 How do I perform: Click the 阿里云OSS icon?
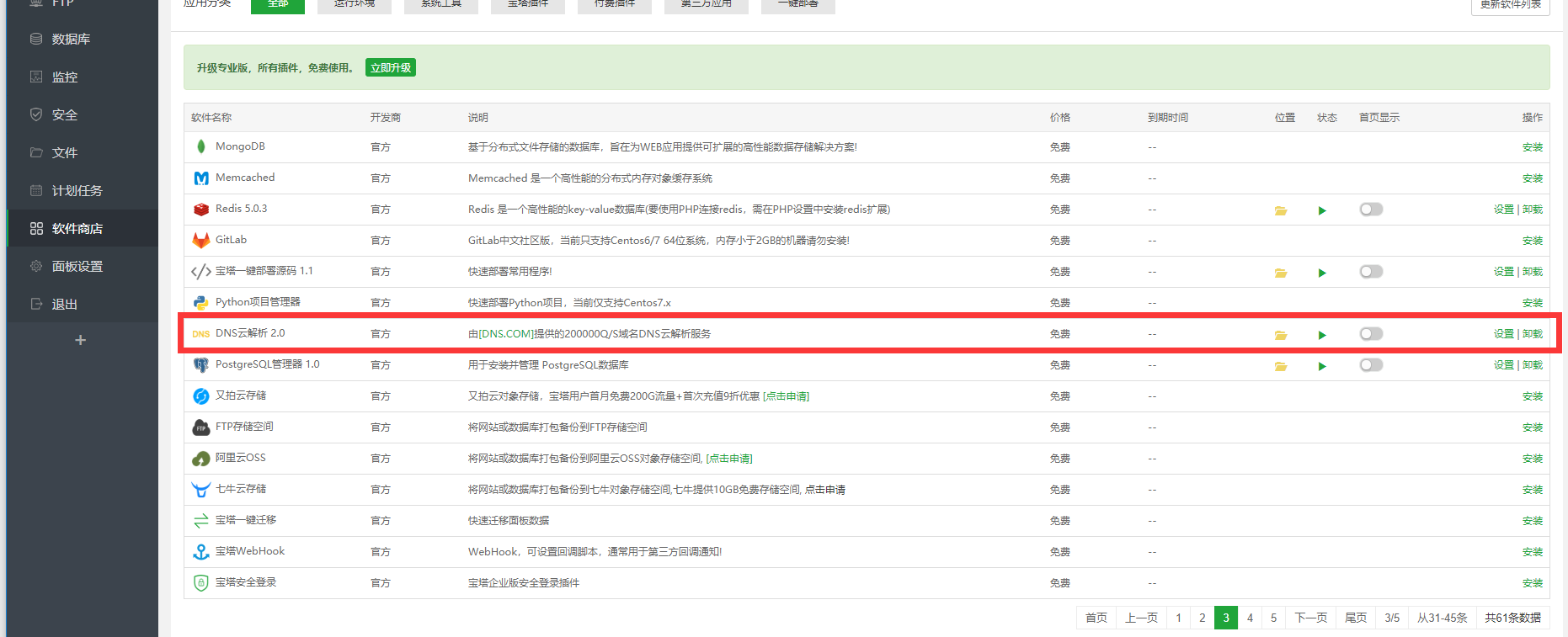200,458
